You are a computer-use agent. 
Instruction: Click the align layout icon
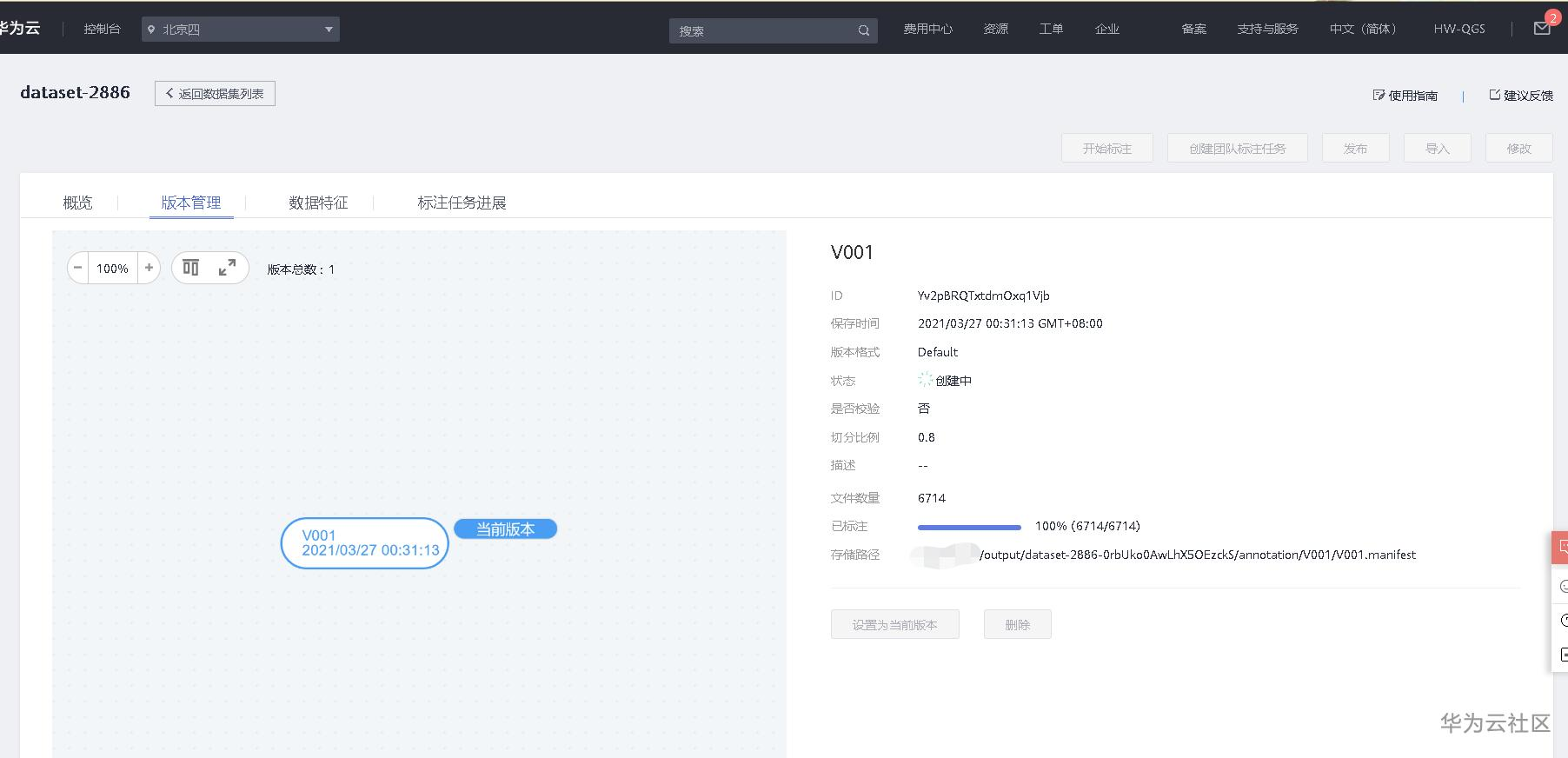tap(191, 268)
